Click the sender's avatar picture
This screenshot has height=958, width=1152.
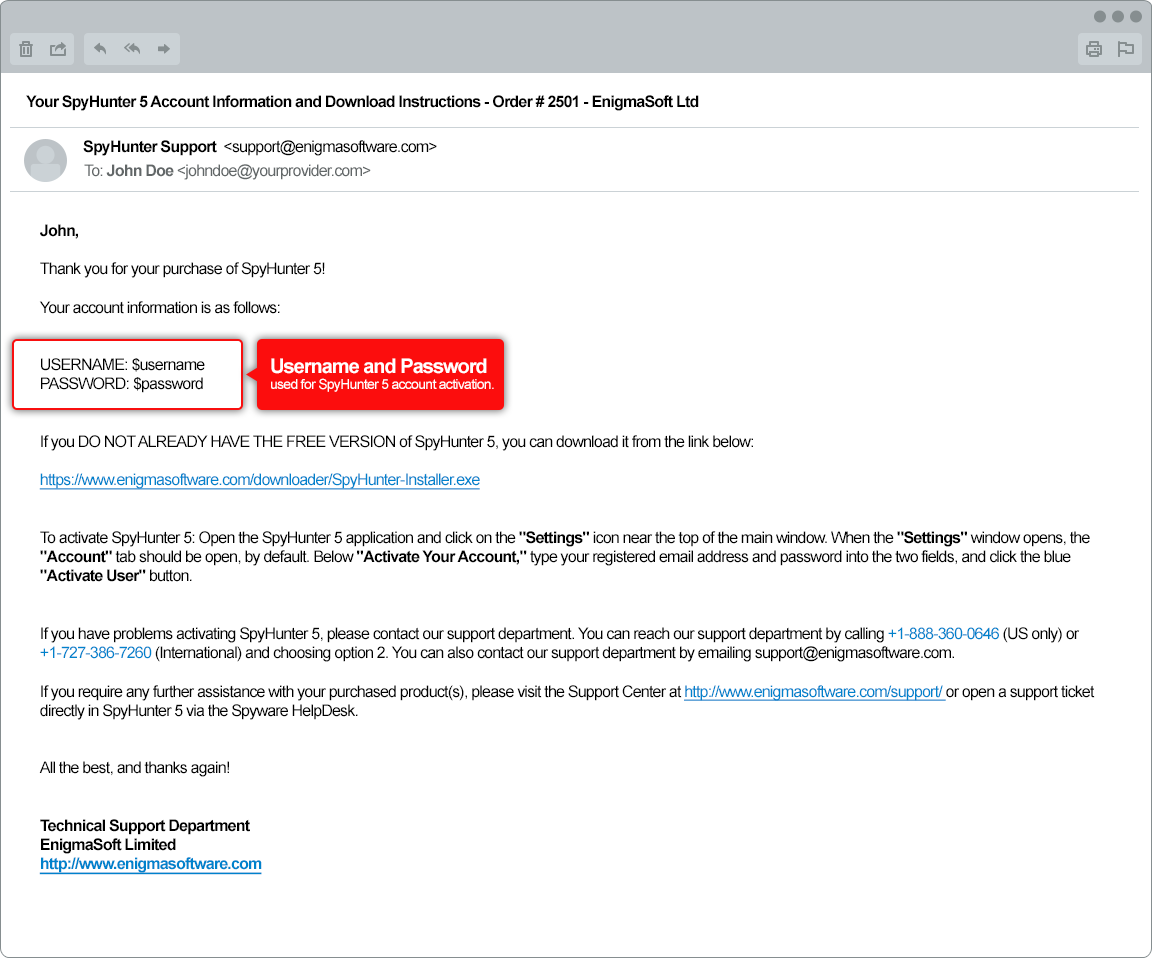[45, 160]
